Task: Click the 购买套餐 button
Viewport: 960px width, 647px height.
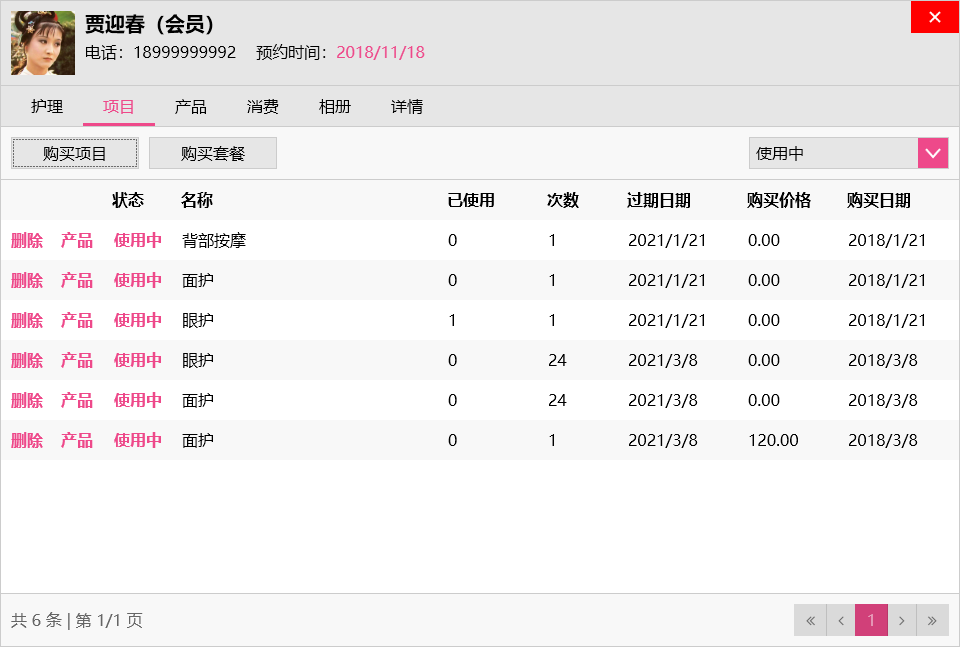Action: point(213,153)
